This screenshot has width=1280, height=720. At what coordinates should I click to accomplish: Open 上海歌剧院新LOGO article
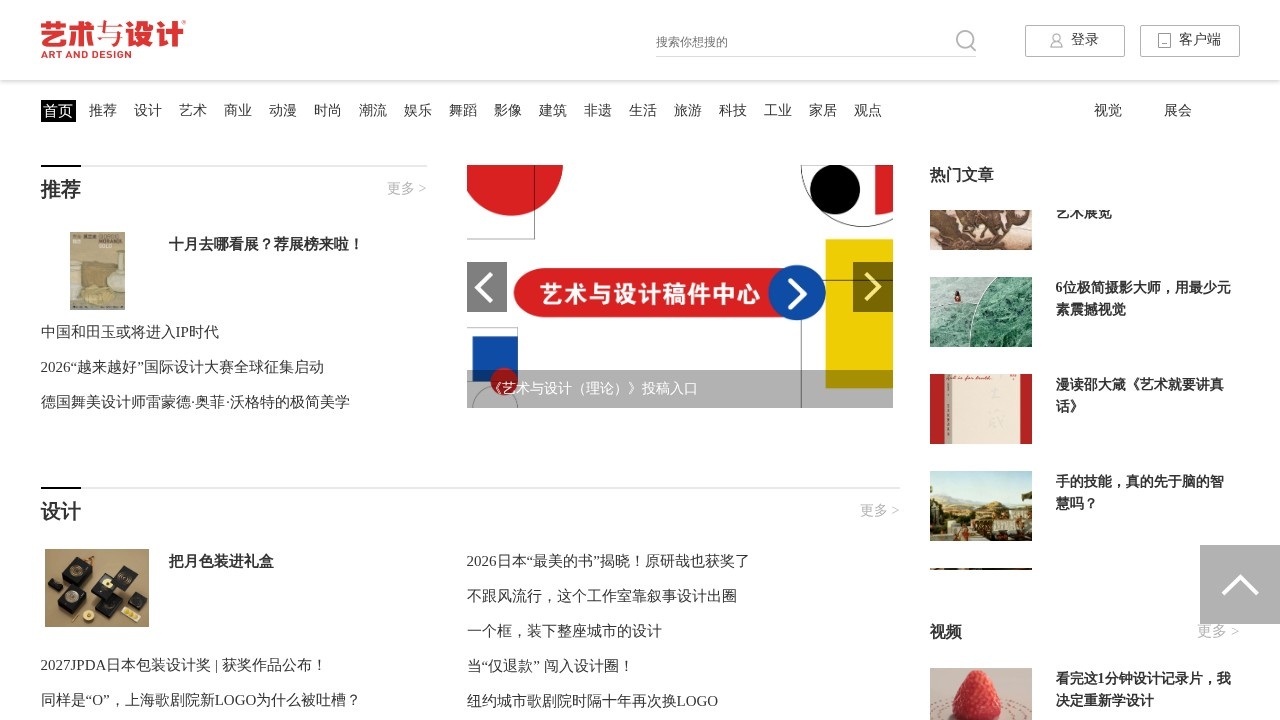[x=200, y=700]
